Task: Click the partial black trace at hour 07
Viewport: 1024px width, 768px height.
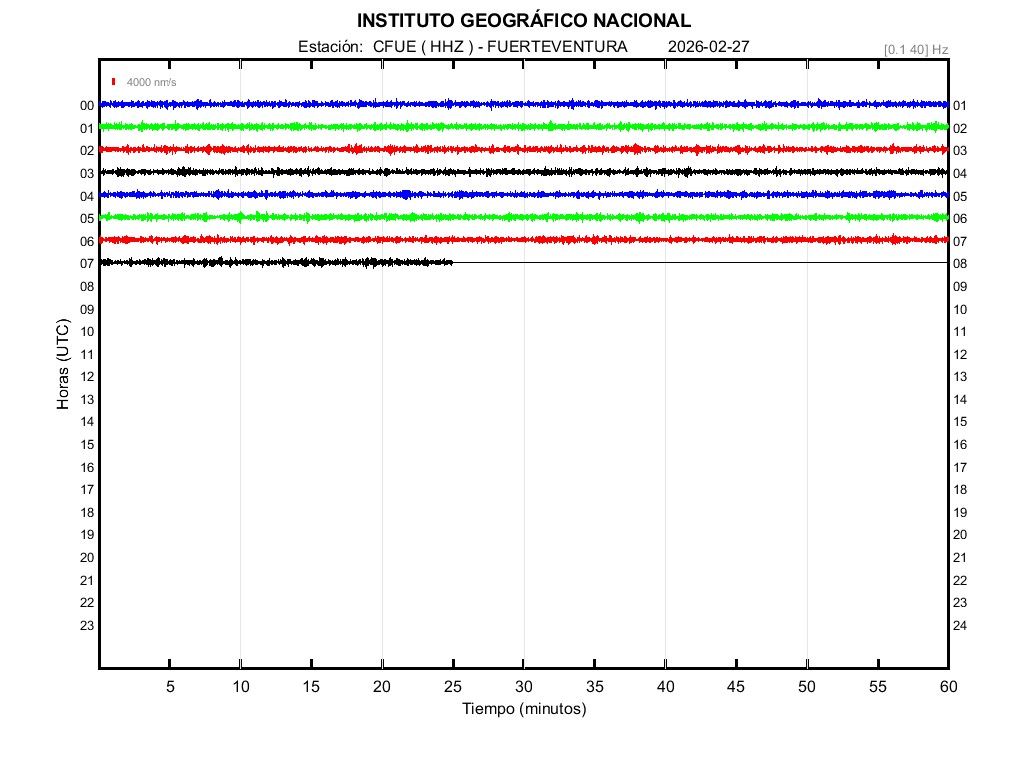Action: point(275,262)
